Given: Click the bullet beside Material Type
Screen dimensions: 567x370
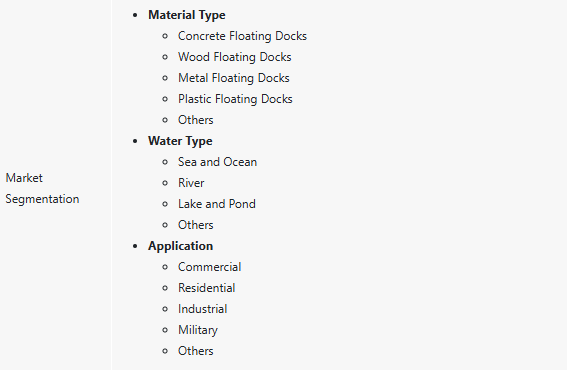Looking at the screenshot, I should pyautogui.click(x=135, y=16).
